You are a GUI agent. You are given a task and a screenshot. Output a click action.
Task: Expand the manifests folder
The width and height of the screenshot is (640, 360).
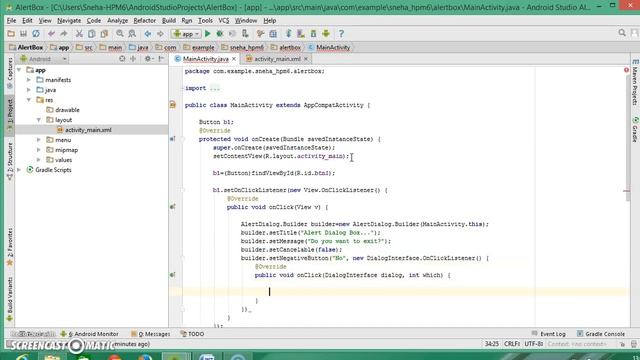[x=29, y=80]
